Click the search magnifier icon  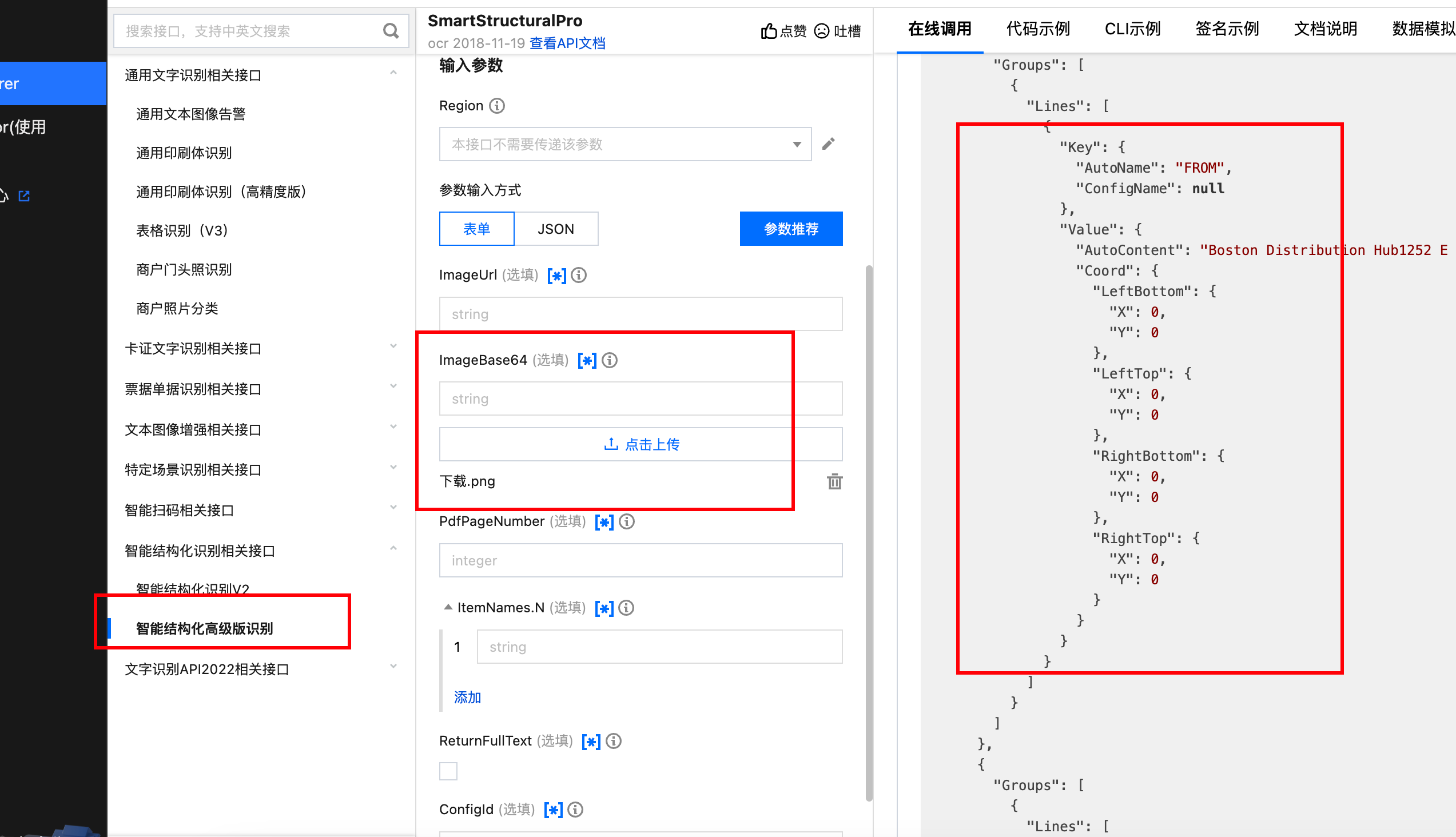tap(391, 30)
